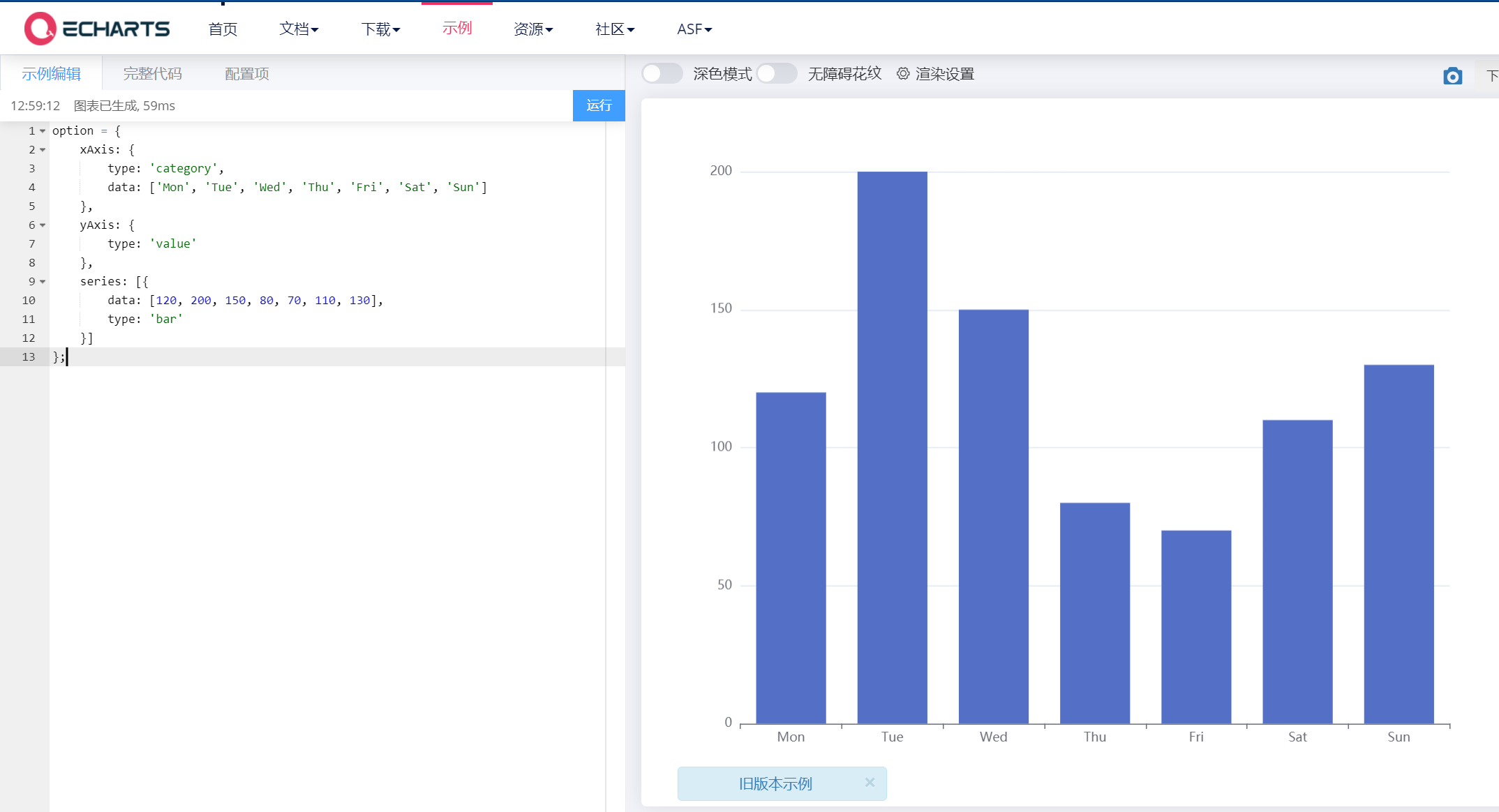
Task: Open the 旧版本示例 link
Action: click(x=775, y=783)
